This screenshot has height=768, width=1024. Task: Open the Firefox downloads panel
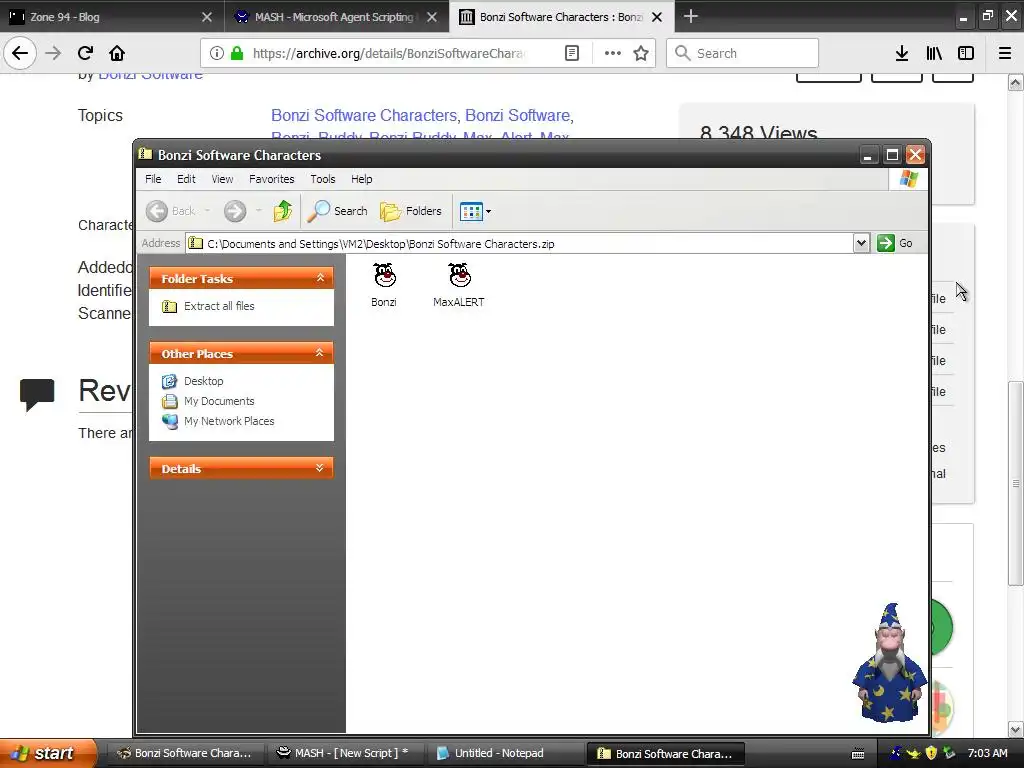pos(902,54)
